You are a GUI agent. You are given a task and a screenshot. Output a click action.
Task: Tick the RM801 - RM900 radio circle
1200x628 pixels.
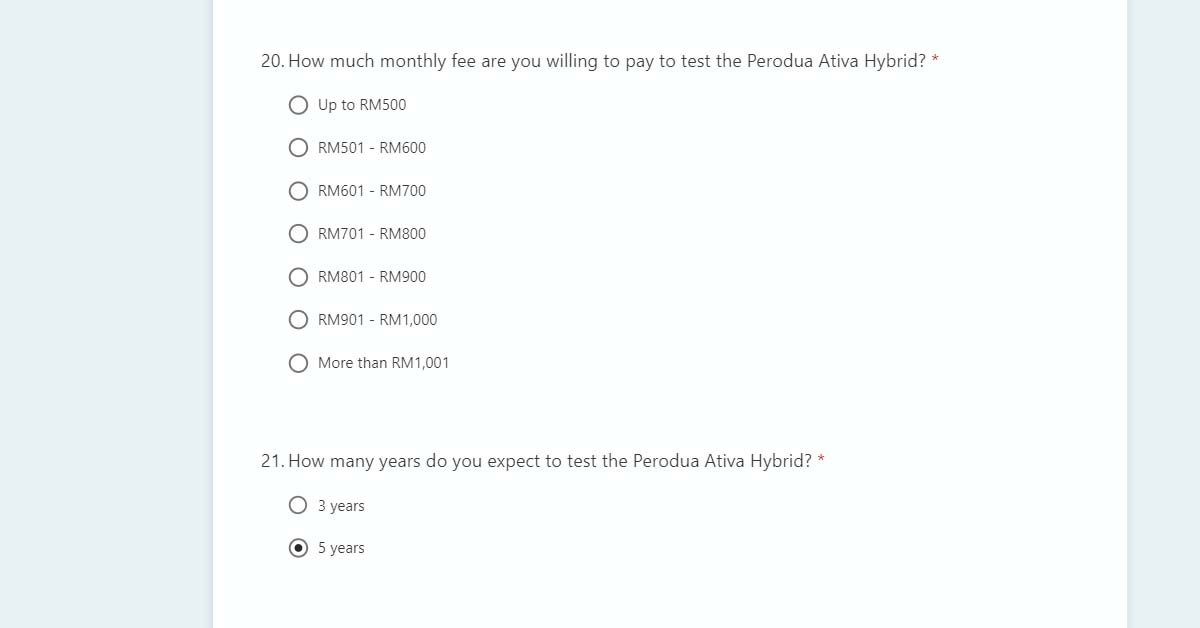pyautogui.click(x=298, y=277)
